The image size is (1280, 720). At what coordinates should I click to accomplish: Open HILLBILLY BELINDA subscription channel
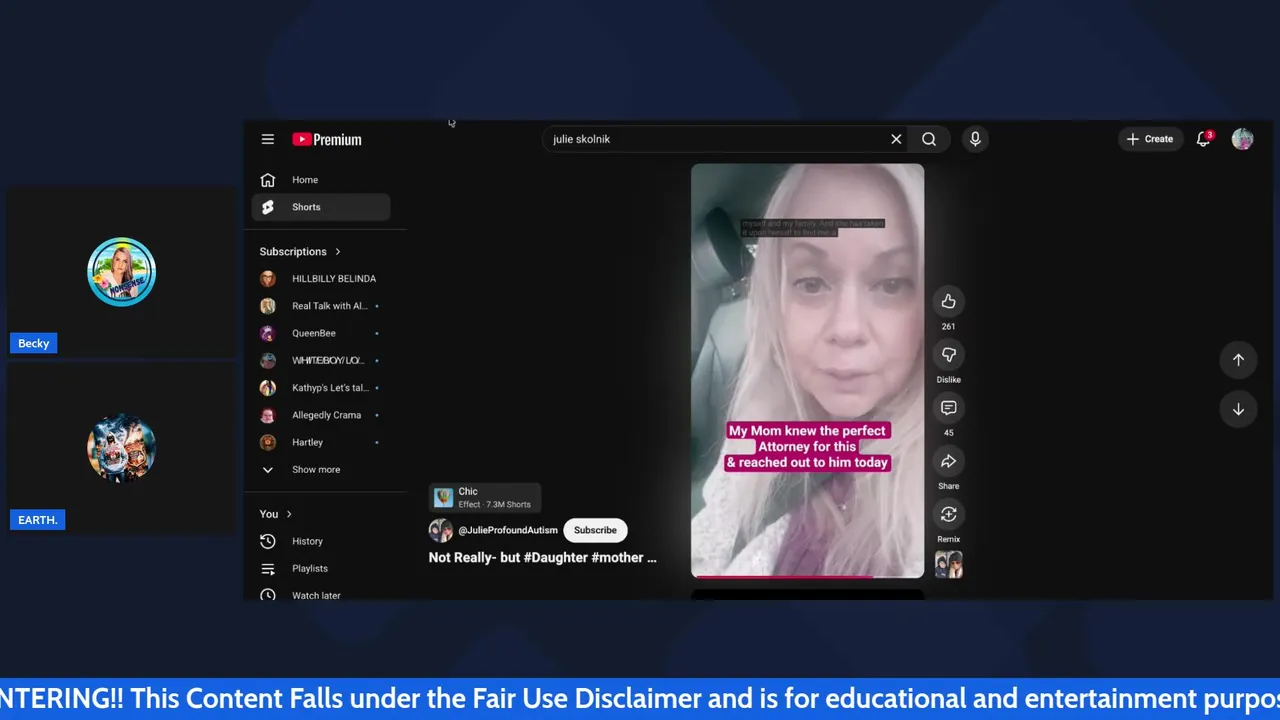click(321, 279)
